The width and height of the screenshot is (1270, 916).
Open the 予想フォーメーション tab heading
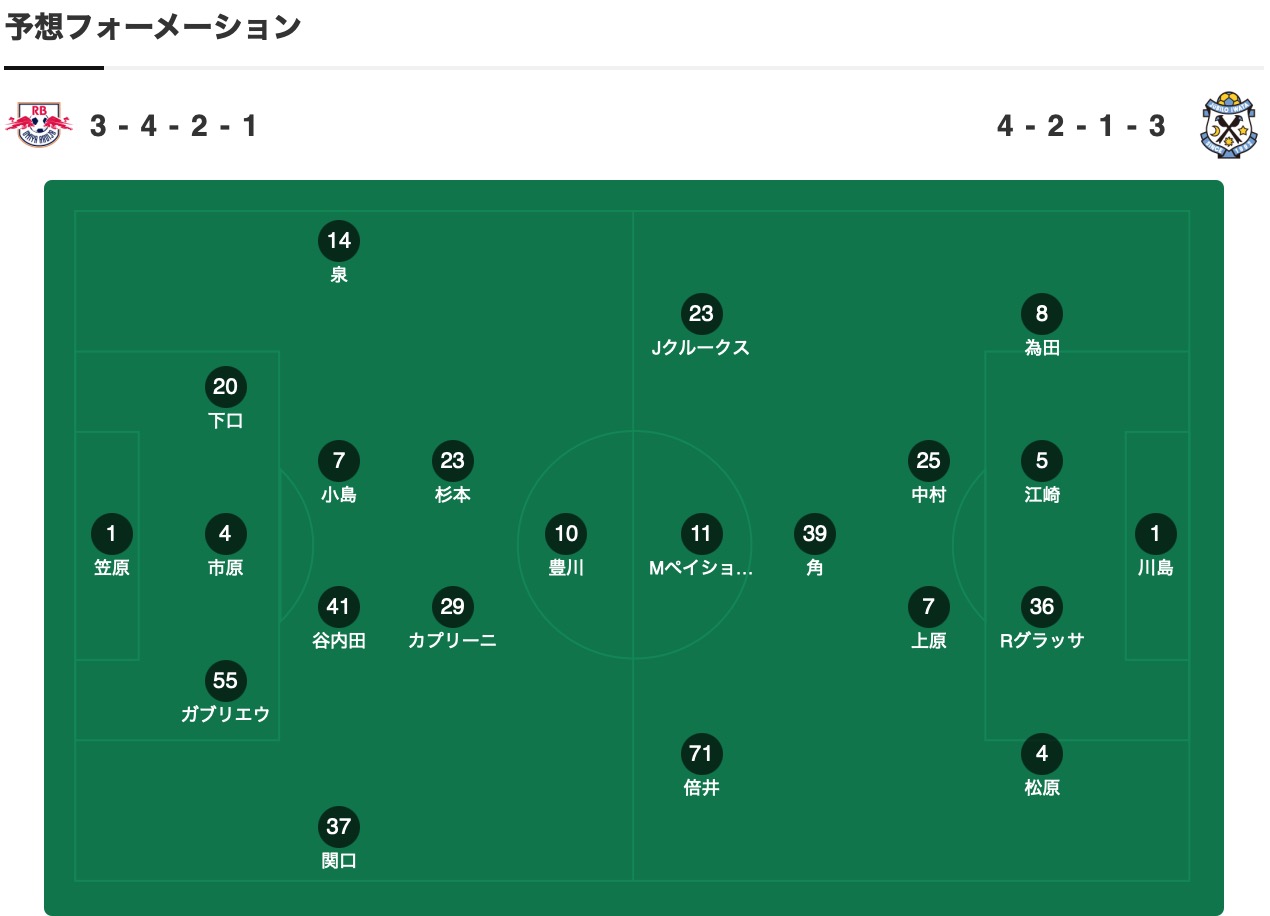(x=154, y=28)
